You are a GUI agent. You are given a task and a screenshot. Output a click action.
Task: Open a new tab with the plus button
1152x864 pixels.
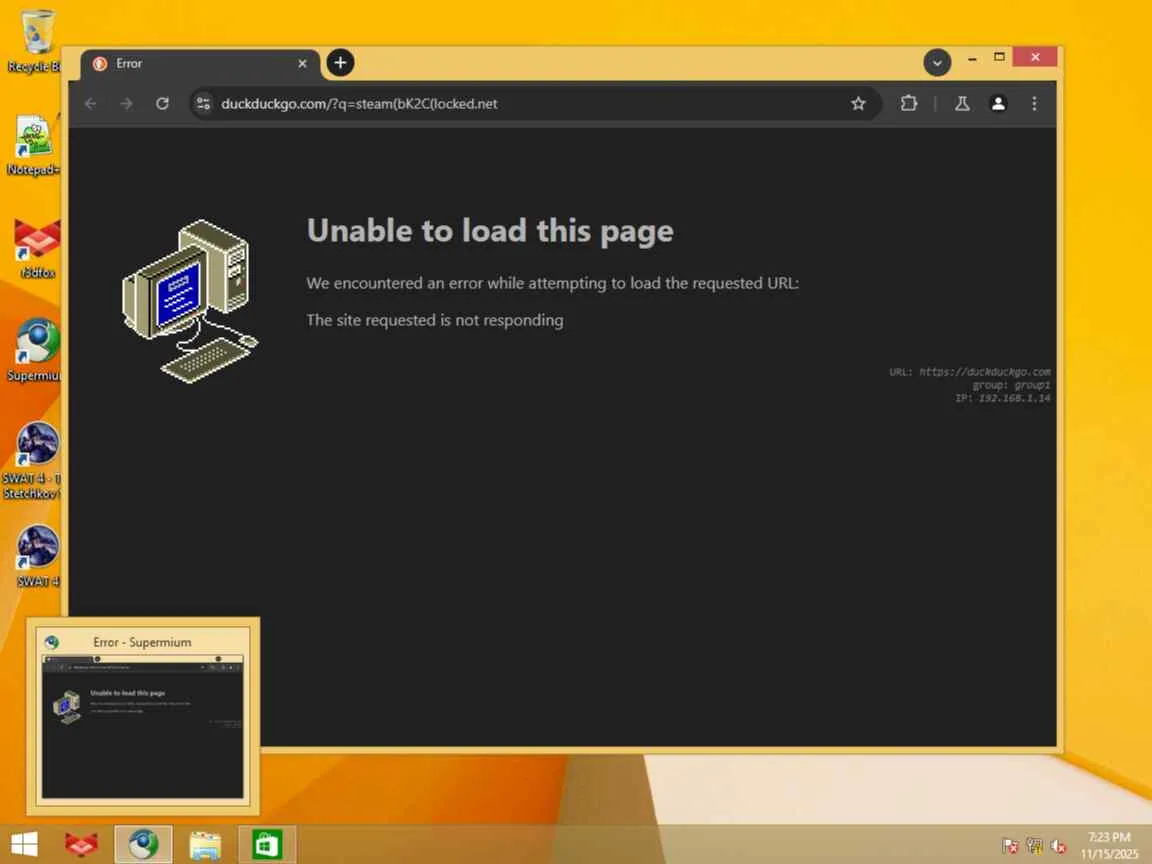coord(340,63)
